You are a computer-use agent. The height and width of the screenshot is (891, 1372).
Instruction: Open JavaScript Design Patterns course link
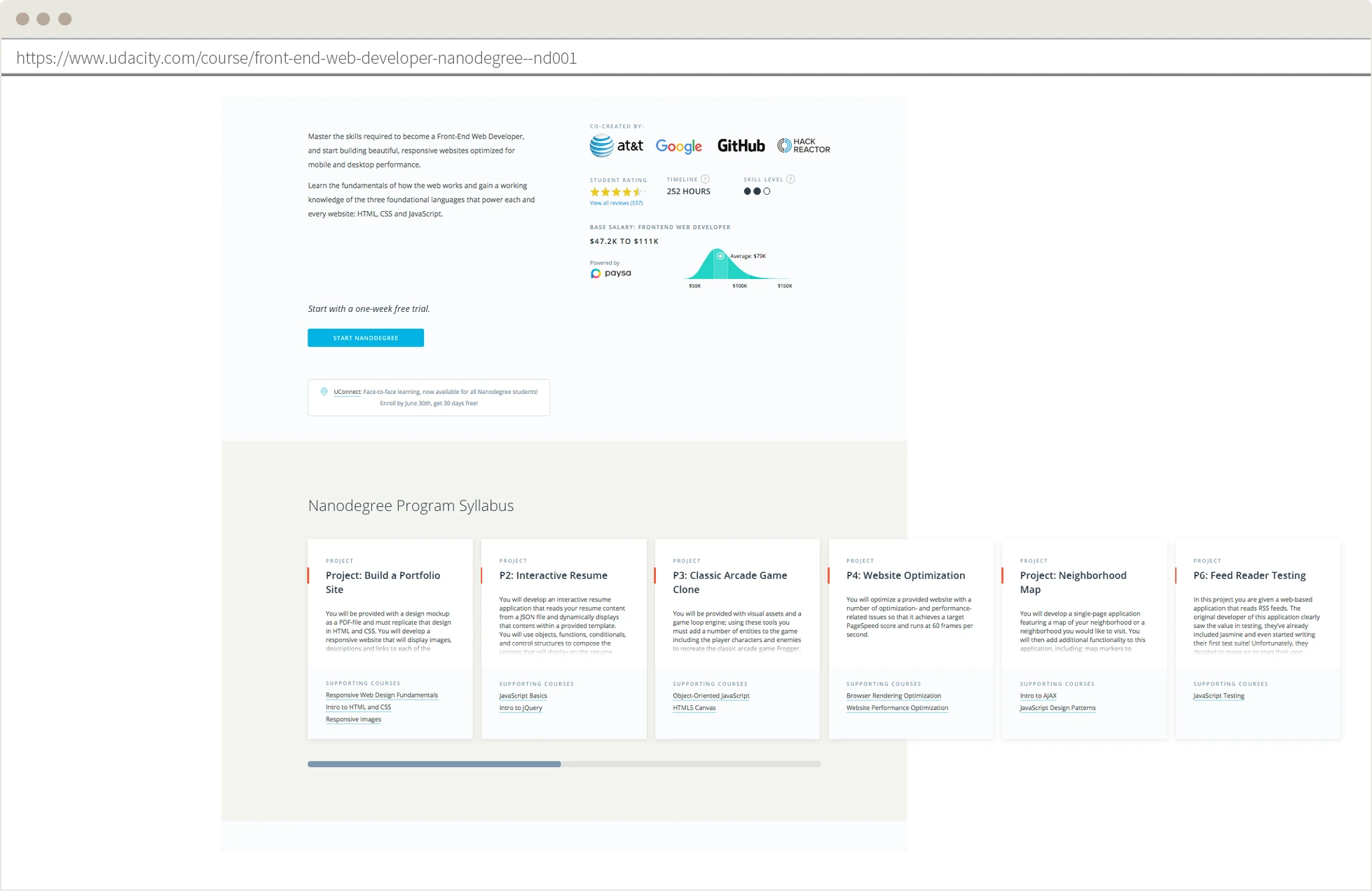(x=1057, y=708)
